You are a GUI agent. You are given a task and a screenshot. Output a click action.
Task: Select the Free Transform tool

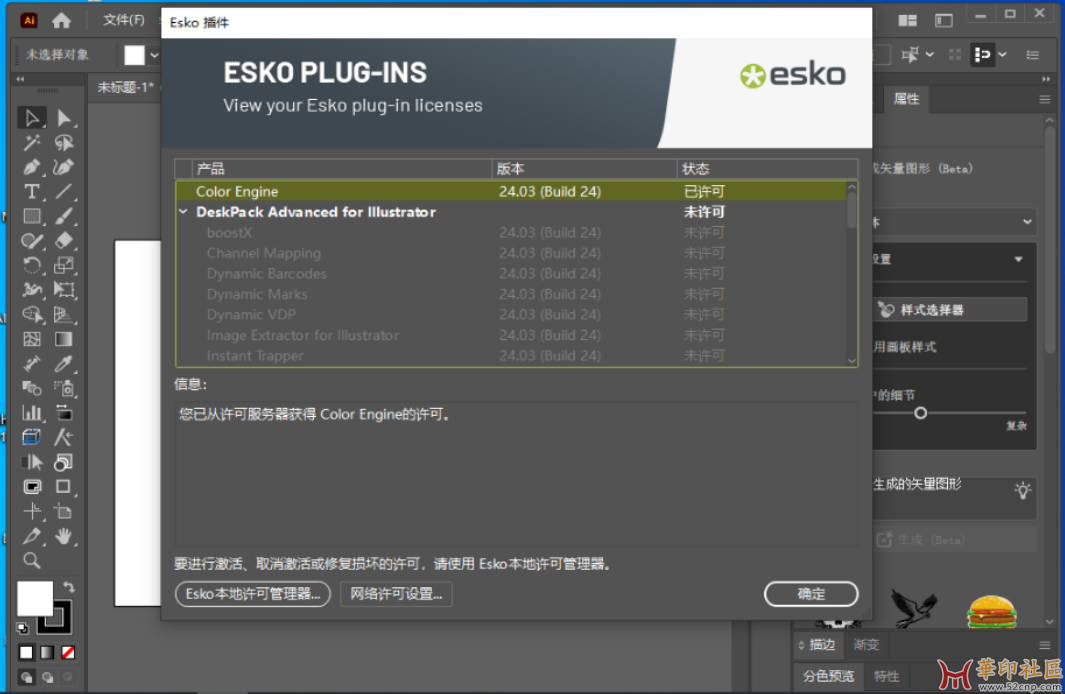click(64, 290)
